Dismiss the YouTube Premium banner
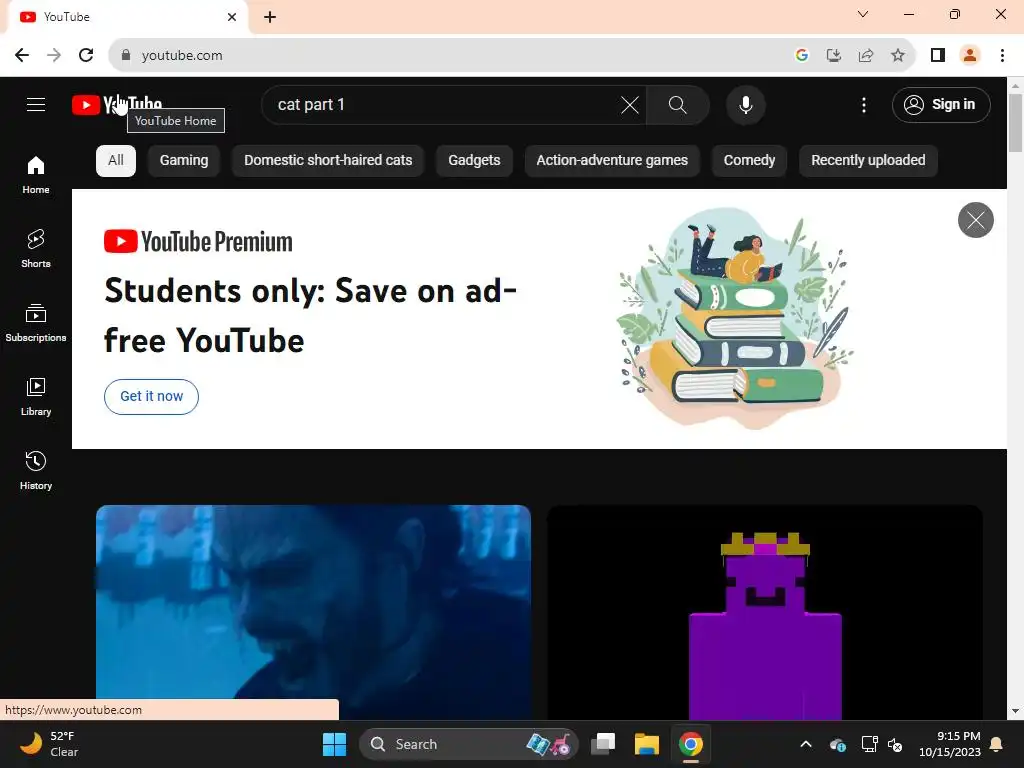The image size is (1024, 768). click(976, 220)
